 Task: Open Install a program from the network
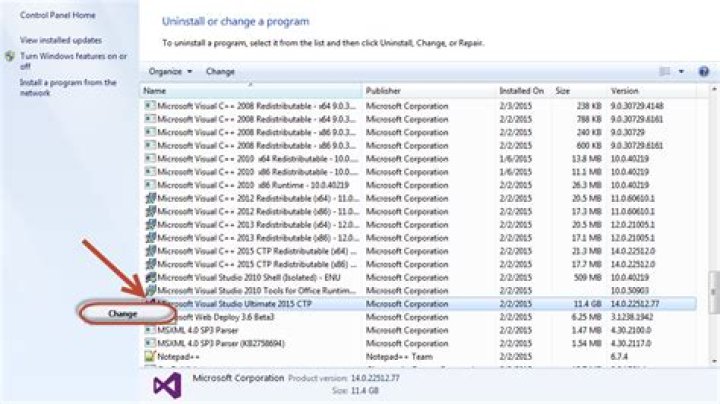coord(68,87)
